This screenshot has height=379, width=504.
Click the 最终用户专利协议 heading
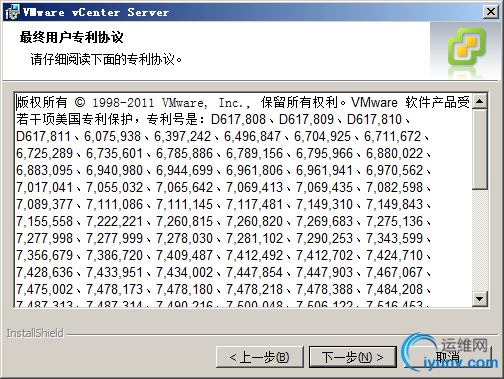tap(71, 37)
